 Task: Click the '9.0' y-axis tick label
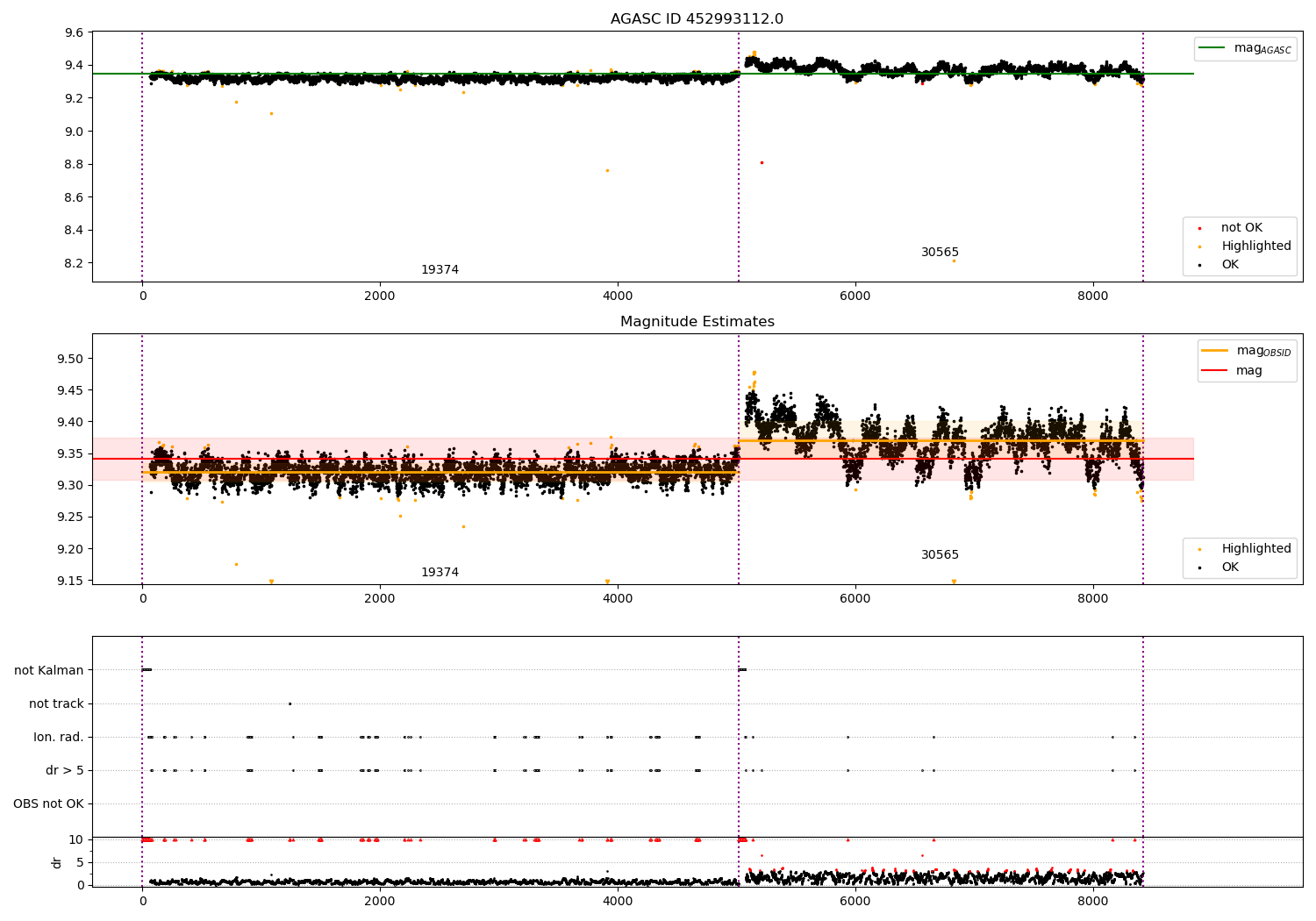(x=74, y=132)
